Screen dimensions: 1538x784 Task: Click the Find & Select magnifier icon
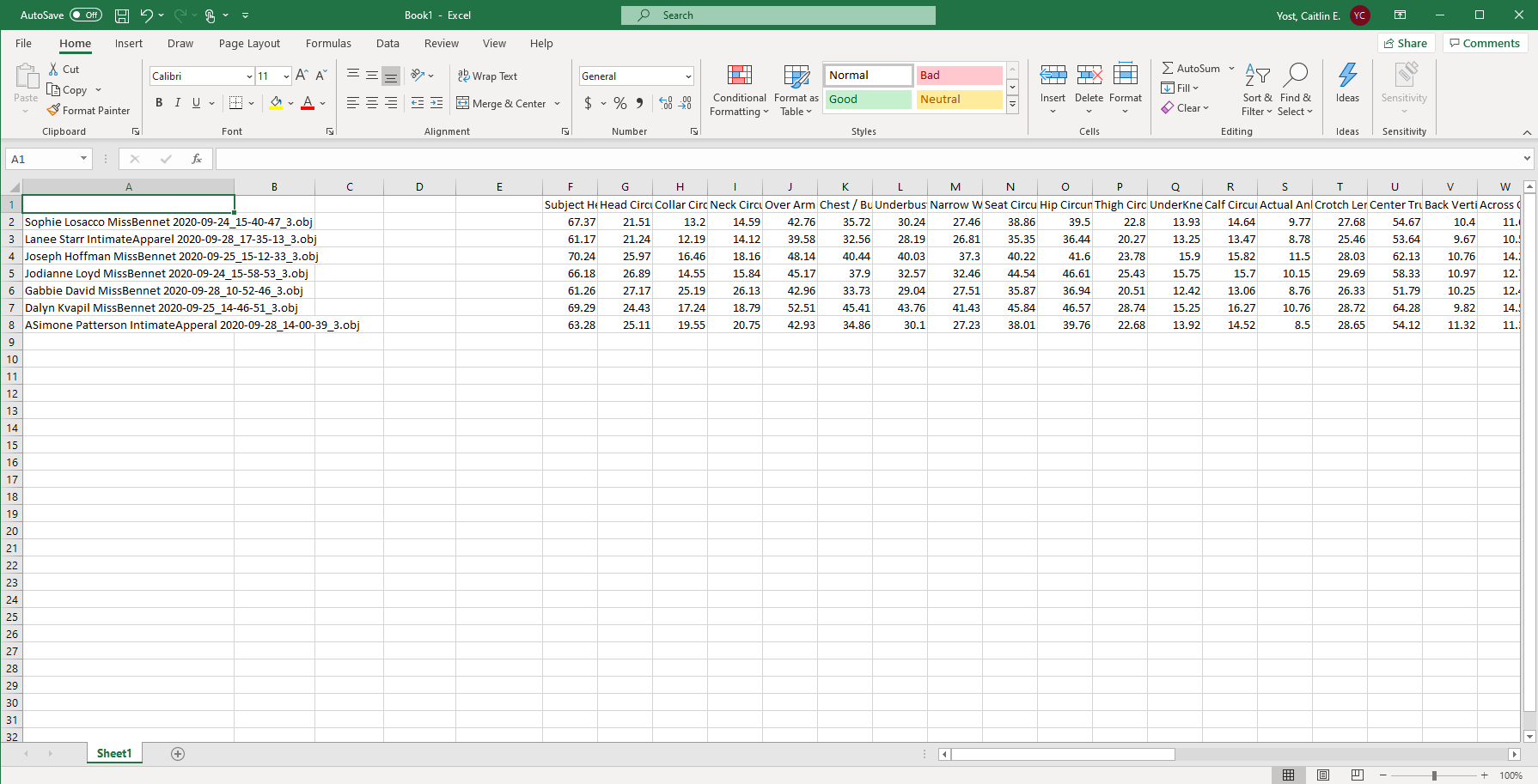pos(1296,76)
